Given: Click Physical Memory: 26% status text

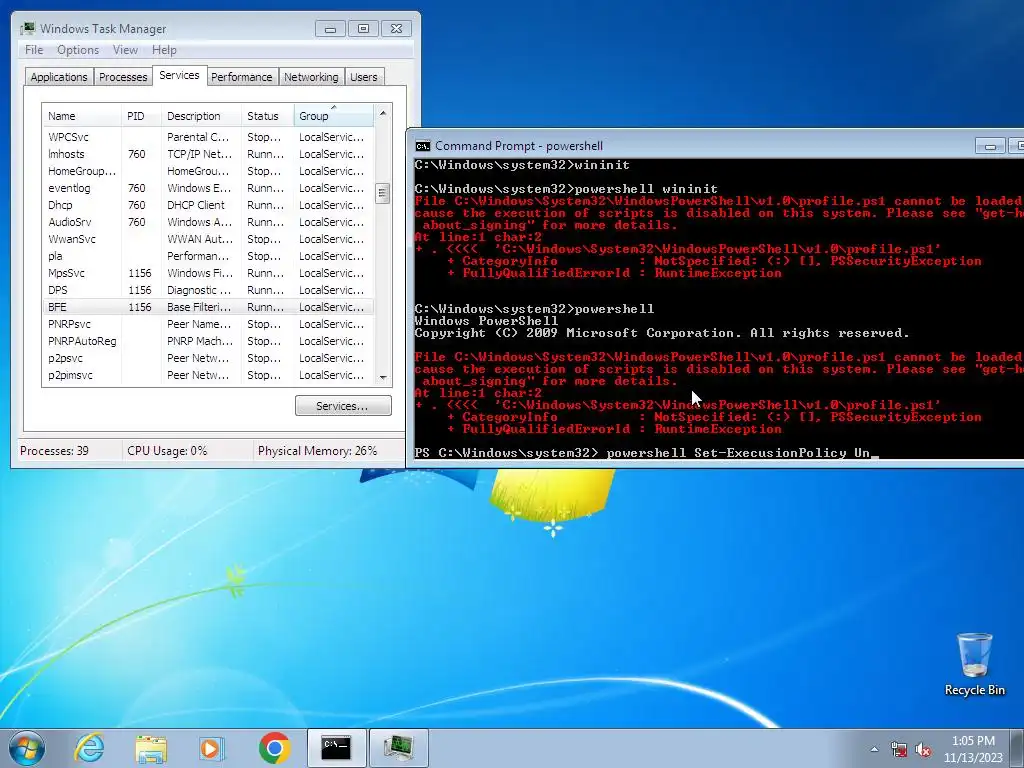Looking at the screenshot, I should tap(317, 451).
